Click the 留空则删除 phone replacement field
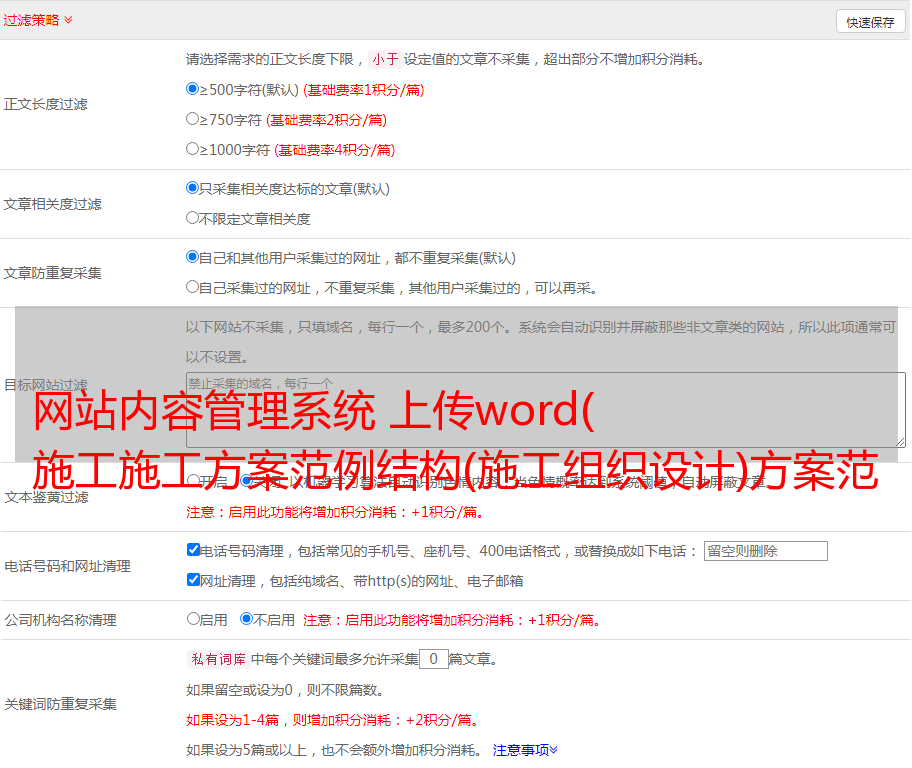Screen dimensions: 912x768 coord(765,551)
